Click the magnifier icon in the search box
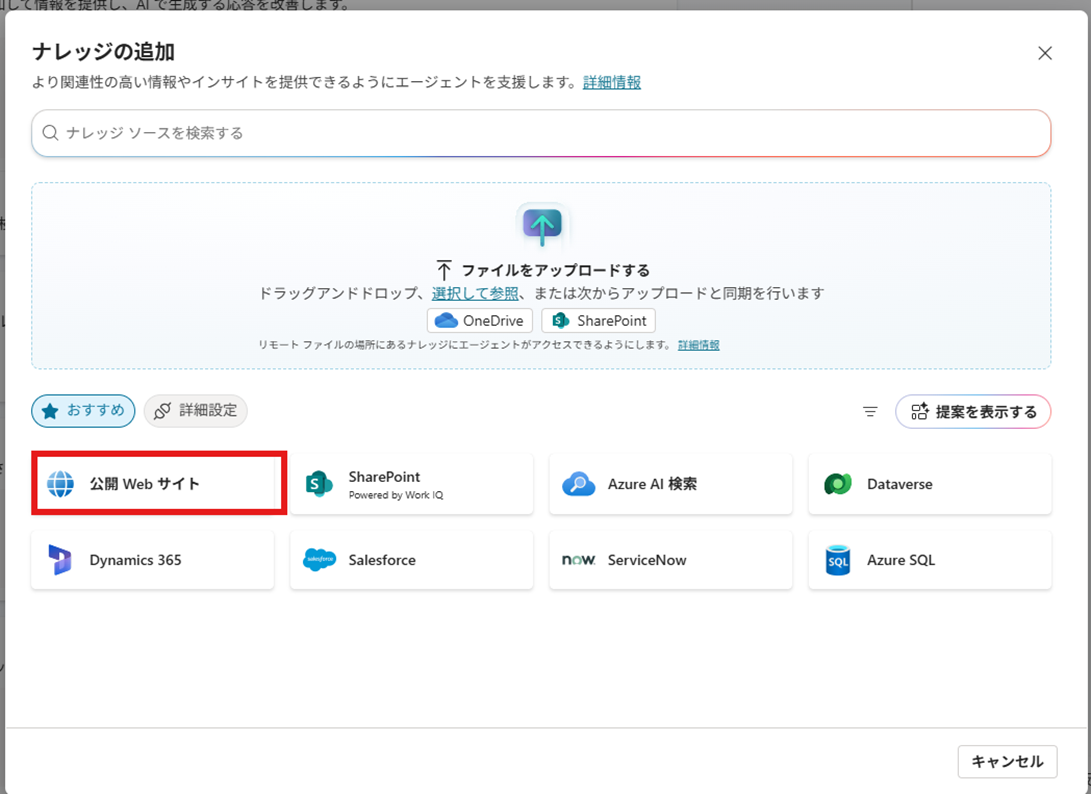1091x794 pixels. 50,133
